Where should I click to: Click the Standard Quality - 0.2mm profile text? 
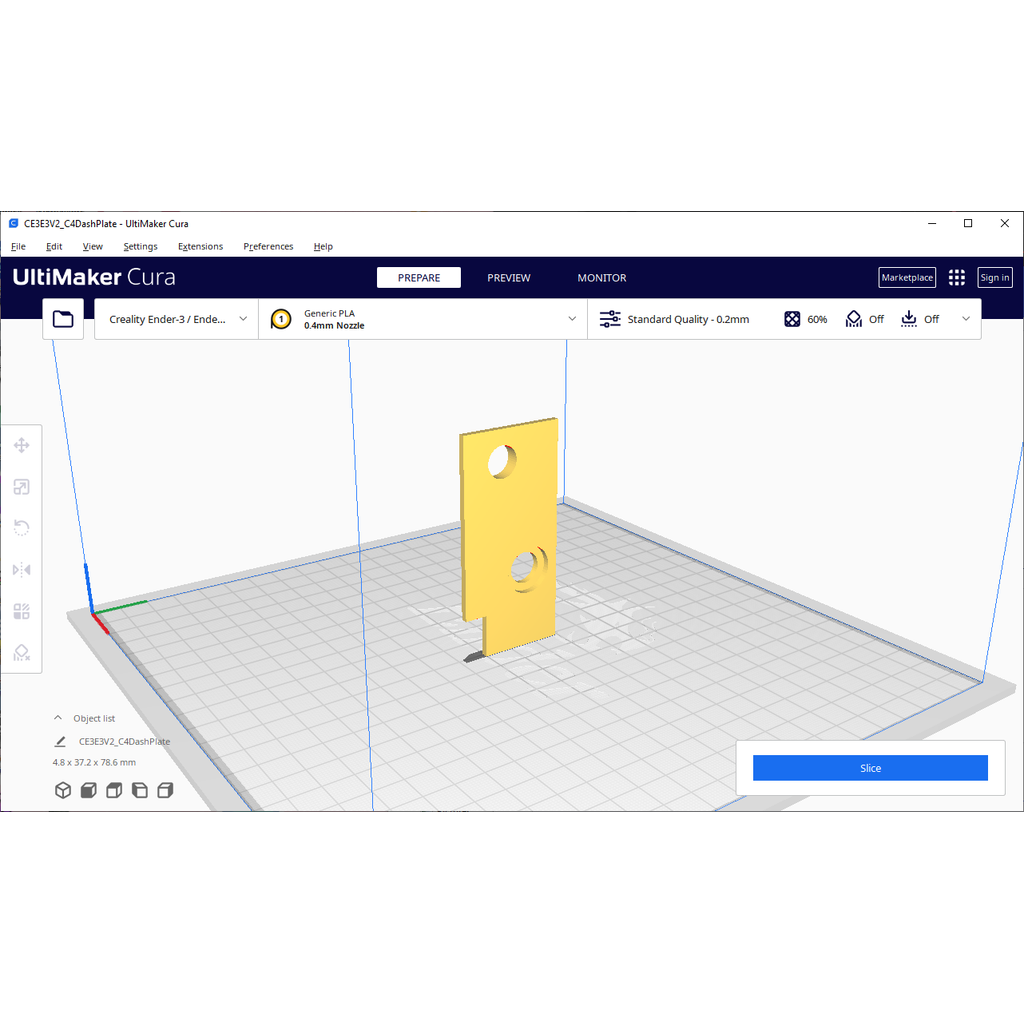coord(688,319)
